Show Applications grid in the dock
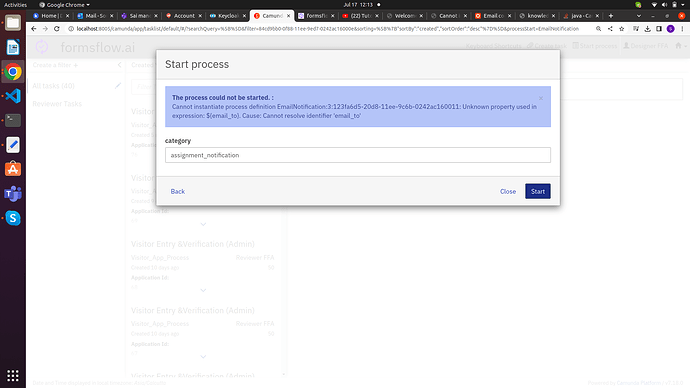 coord(13,376)
